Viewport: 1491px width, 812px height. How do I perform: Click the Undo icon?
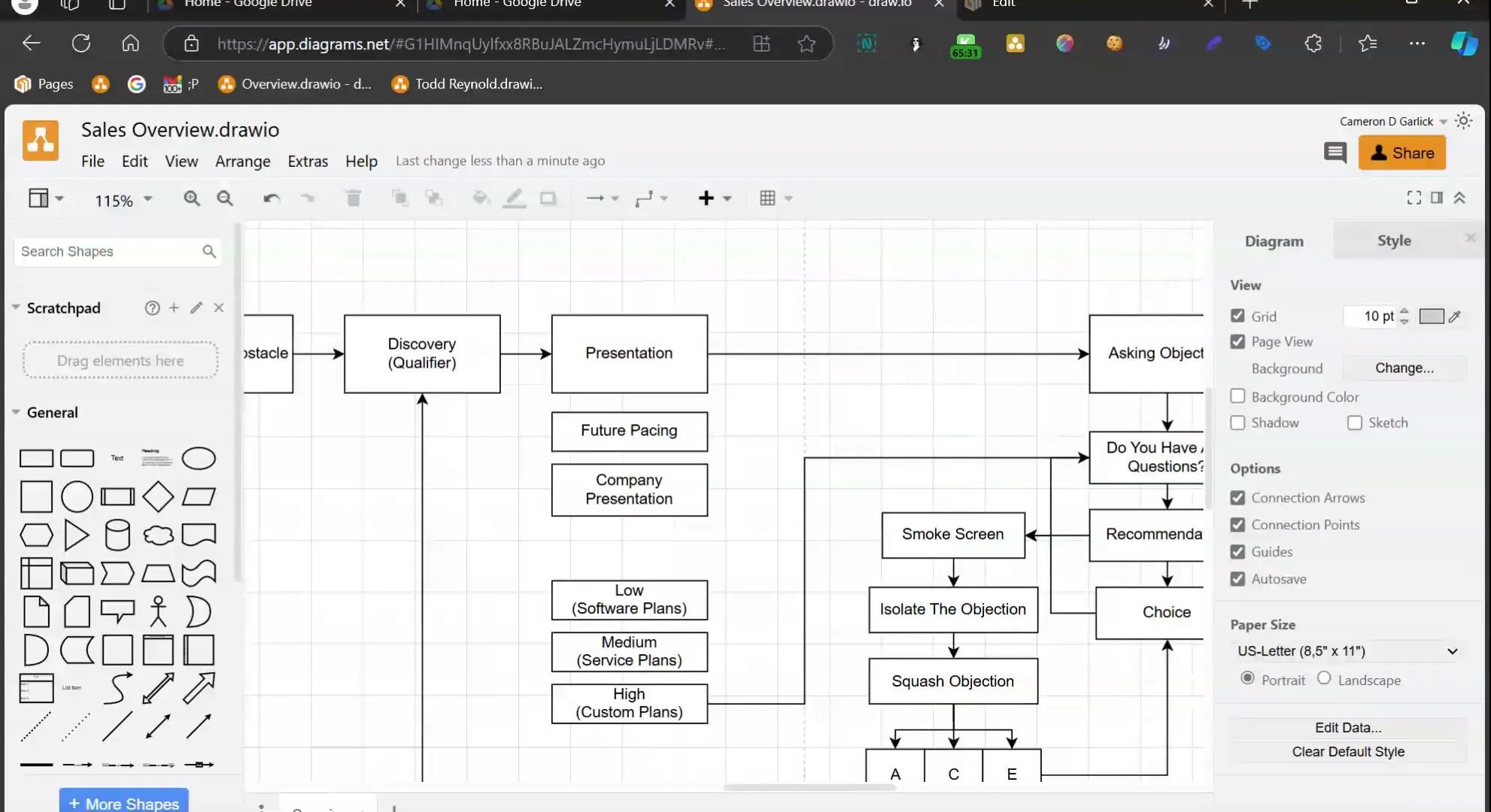(271, 198)
